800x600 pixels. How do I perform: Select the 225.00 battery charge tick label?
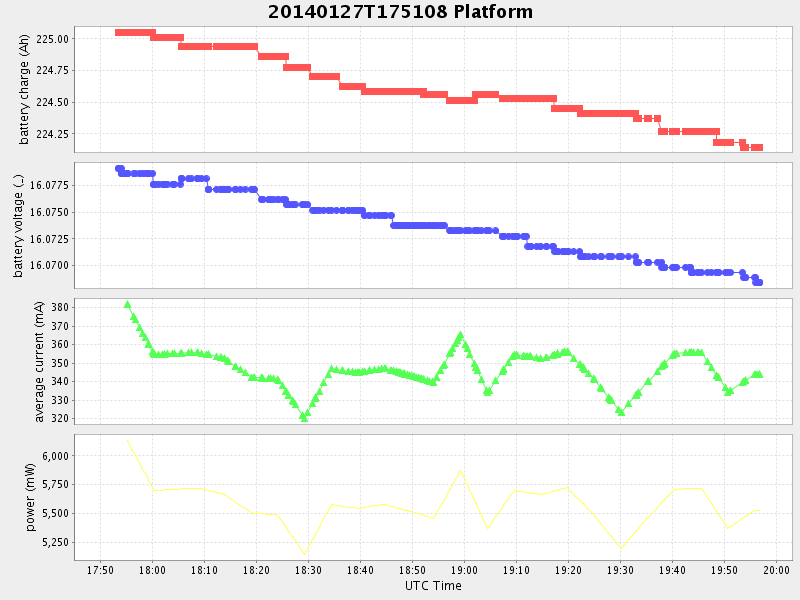(x=53, y=39)
